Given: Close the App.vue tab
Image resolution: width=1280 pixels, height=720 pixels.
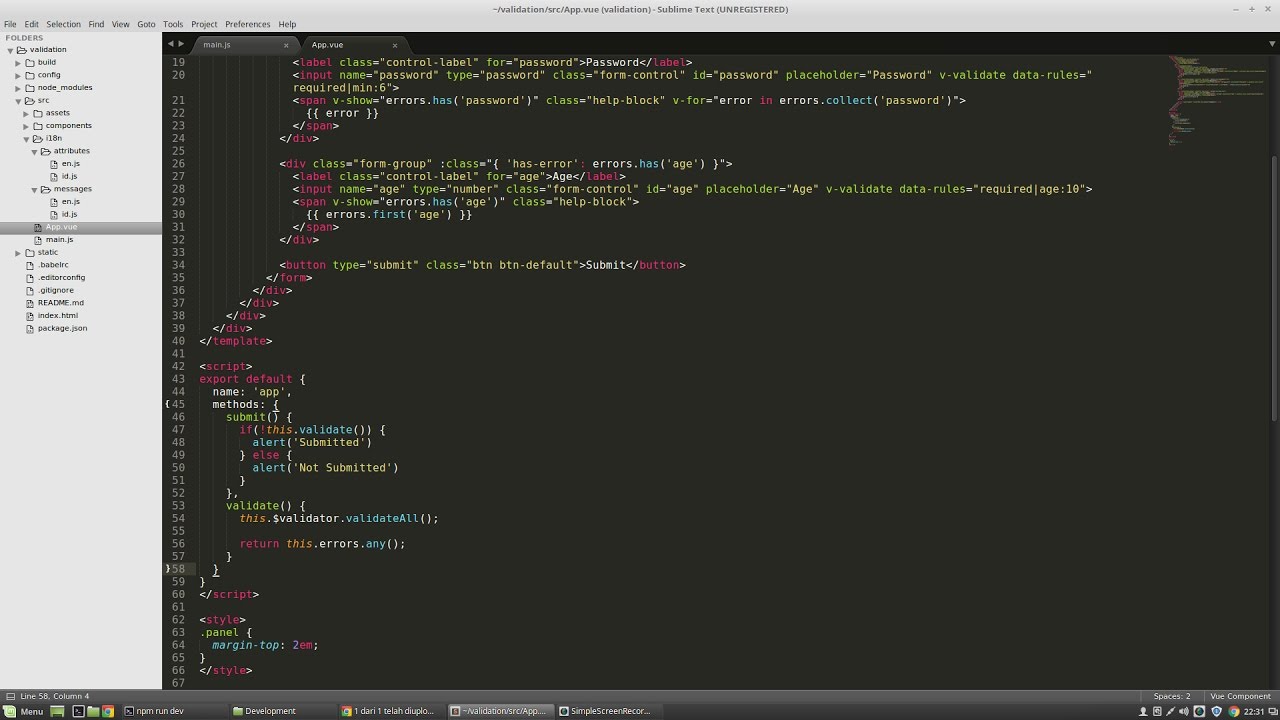Looking at the screenshot, I should click(x=395, y=45).
